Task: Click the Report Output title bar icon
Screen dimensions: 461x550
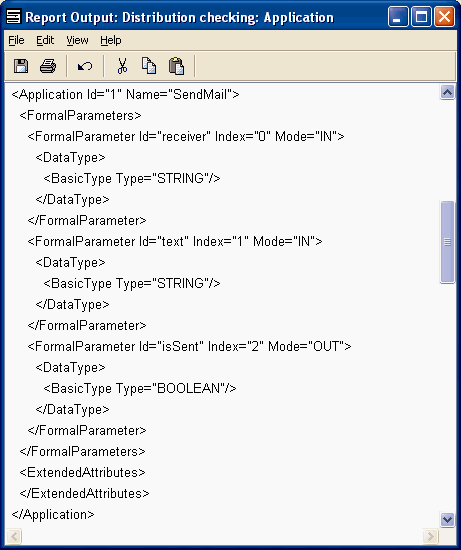Action: pyautogui.click(x=14, y=16)
